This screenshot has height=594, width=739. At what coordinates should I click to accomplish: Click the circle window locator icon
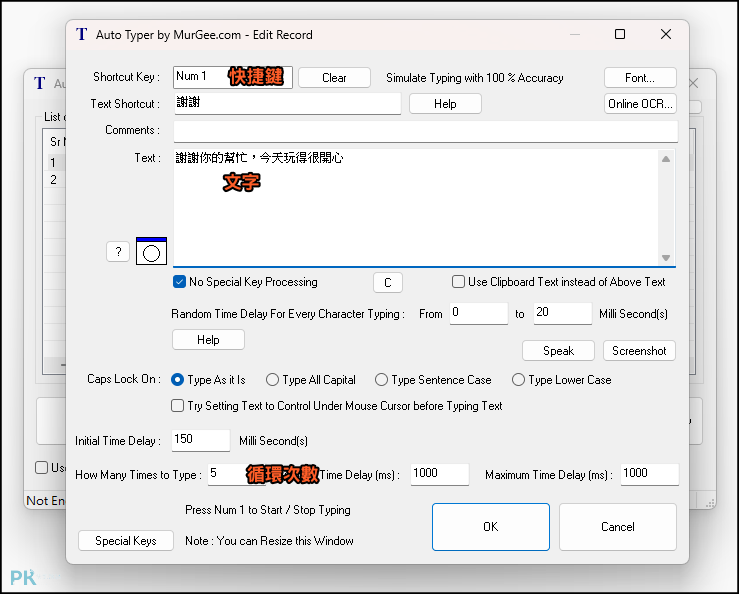pos(151,251)
